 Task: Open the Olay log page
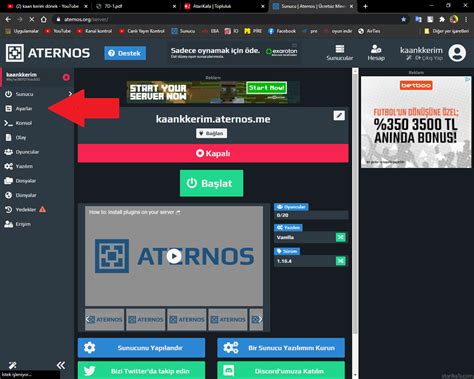pos(16,137)
